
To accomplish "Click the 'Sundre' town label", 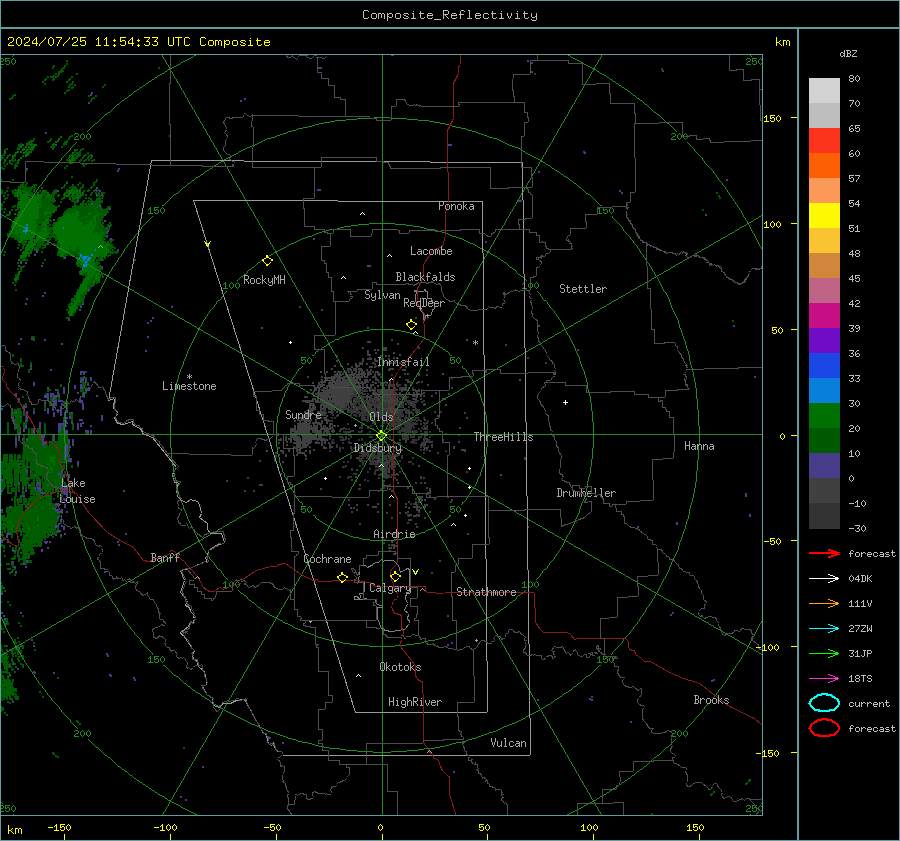I will [x=303, y=414].
